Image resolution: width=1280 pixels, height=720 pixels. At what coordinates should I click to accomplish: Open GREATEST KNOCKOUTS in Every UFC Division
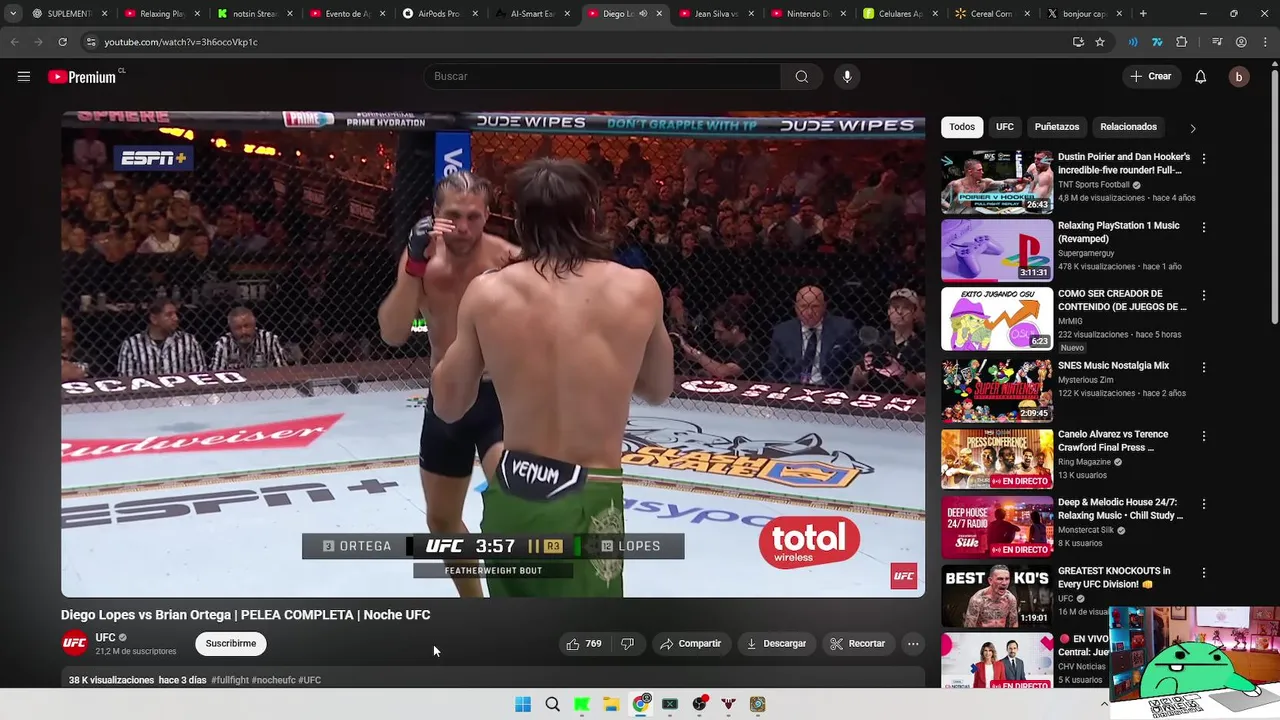pos(1114,577)
